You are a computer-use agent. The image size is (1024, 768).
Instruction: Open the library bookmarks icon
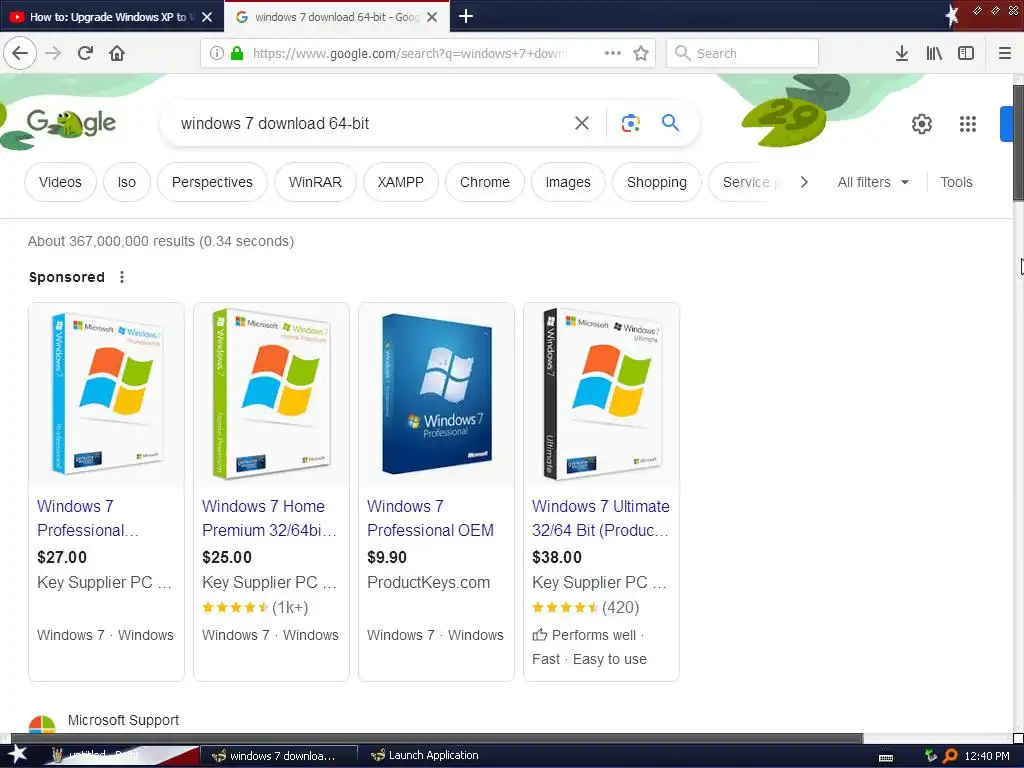[x=934, y=53]
